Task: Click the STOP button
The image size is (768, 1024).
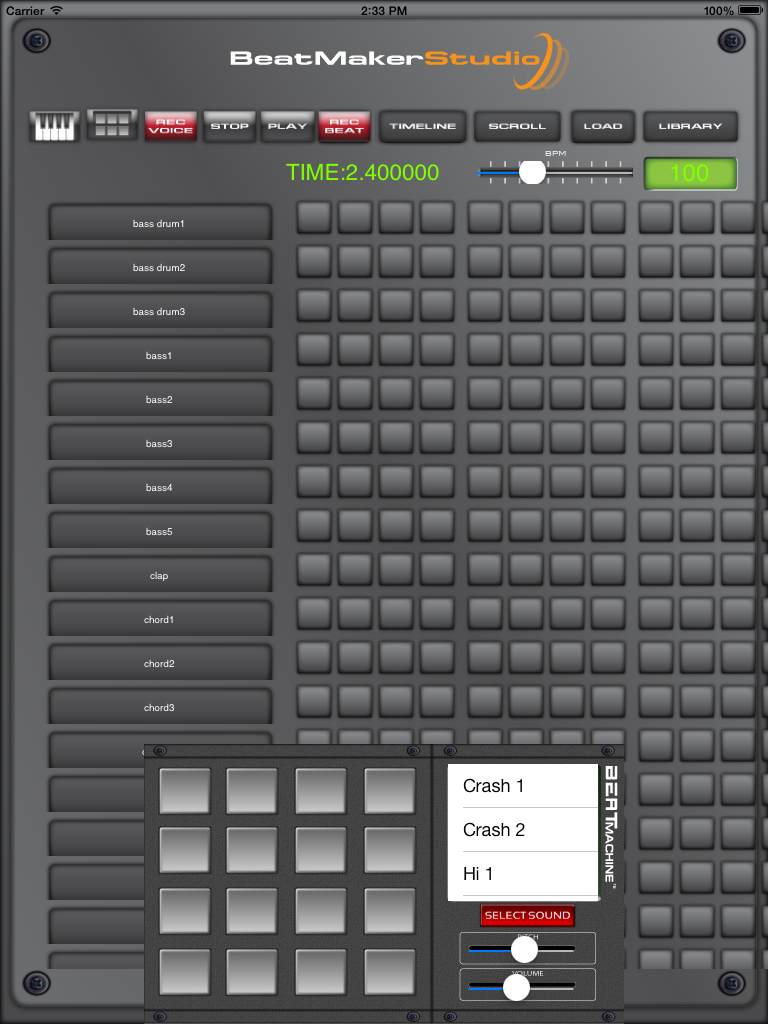Action: [229, 126]
